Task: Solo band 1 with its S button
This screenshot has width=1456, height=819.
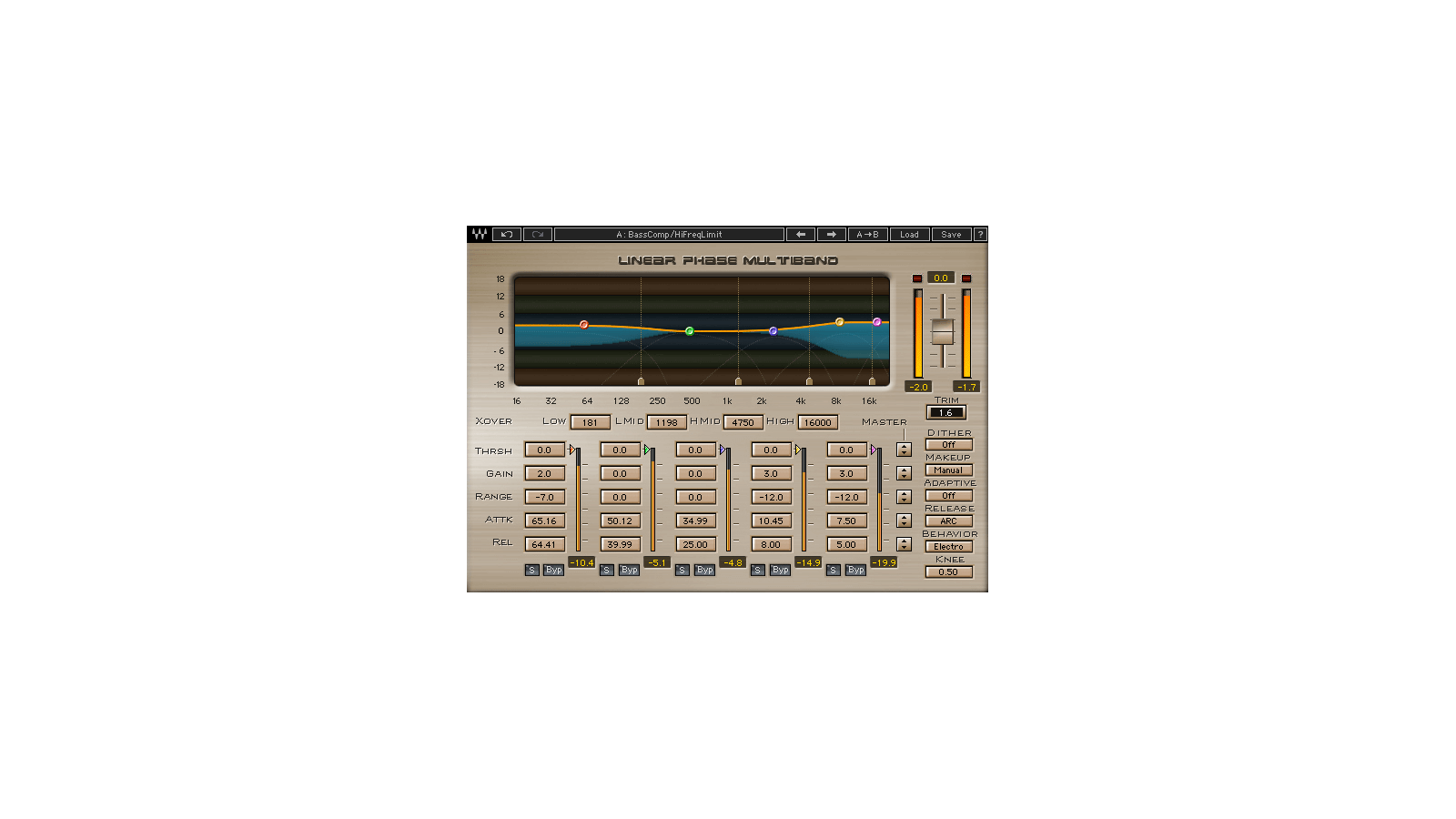Action: [532, 570]
